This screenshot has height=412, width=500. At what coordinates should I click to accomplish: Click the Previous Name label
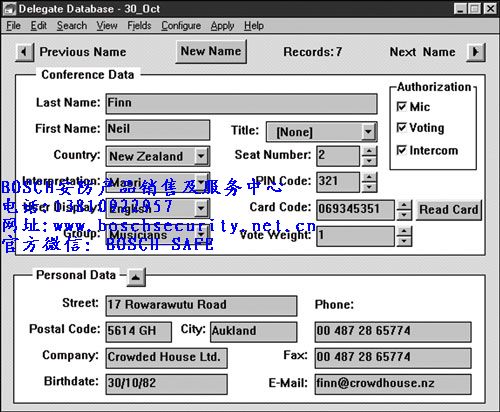tap(83, 52)
